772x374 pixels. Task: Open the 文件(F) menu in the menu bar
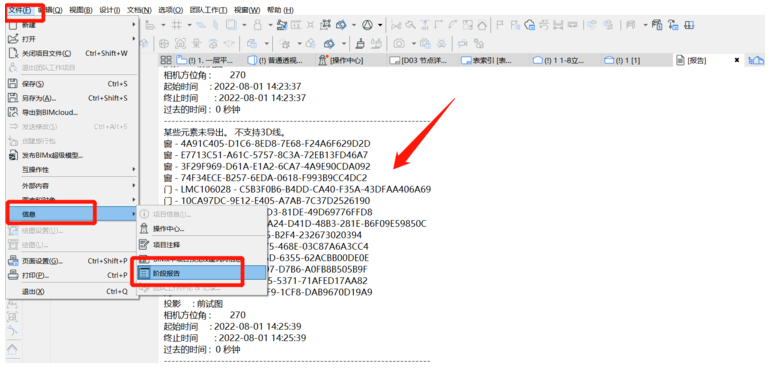click(x=20, y=10)
